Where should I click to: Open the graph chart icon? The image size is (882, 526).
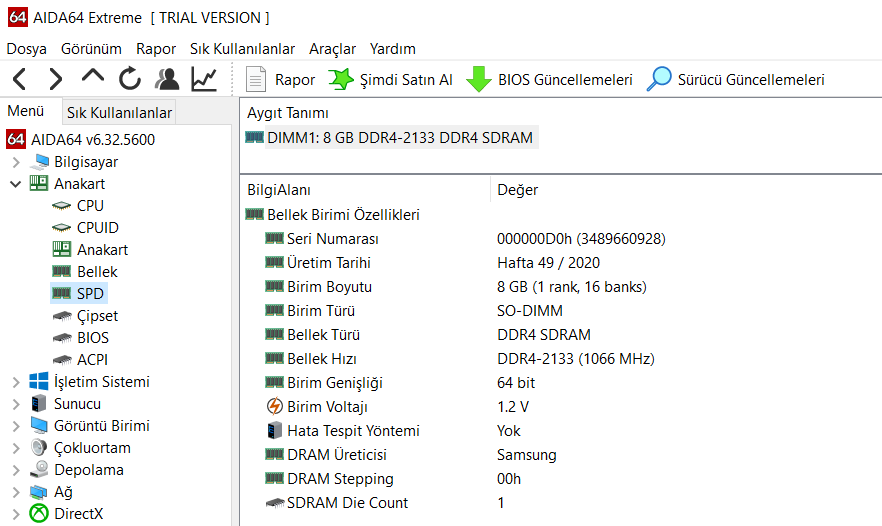[204, 79]
